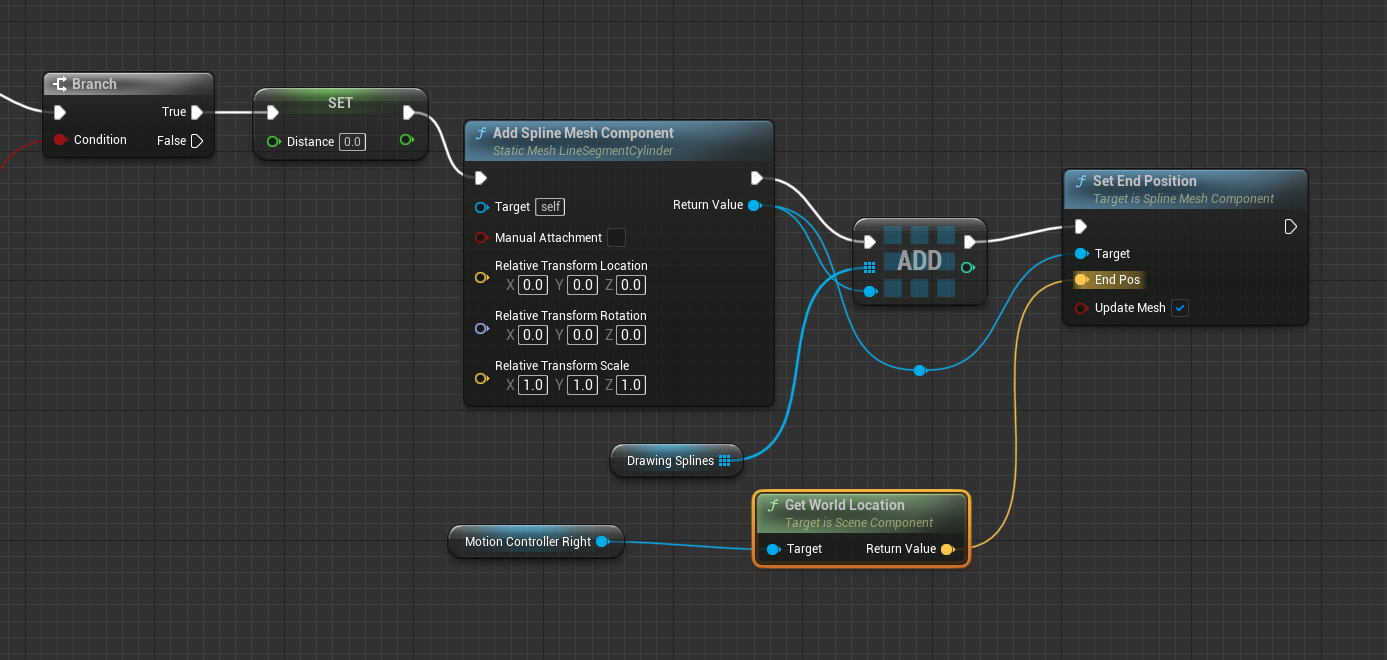Select the Branch node title
The height and width of the screenshot is (660, 1387).
94,84
